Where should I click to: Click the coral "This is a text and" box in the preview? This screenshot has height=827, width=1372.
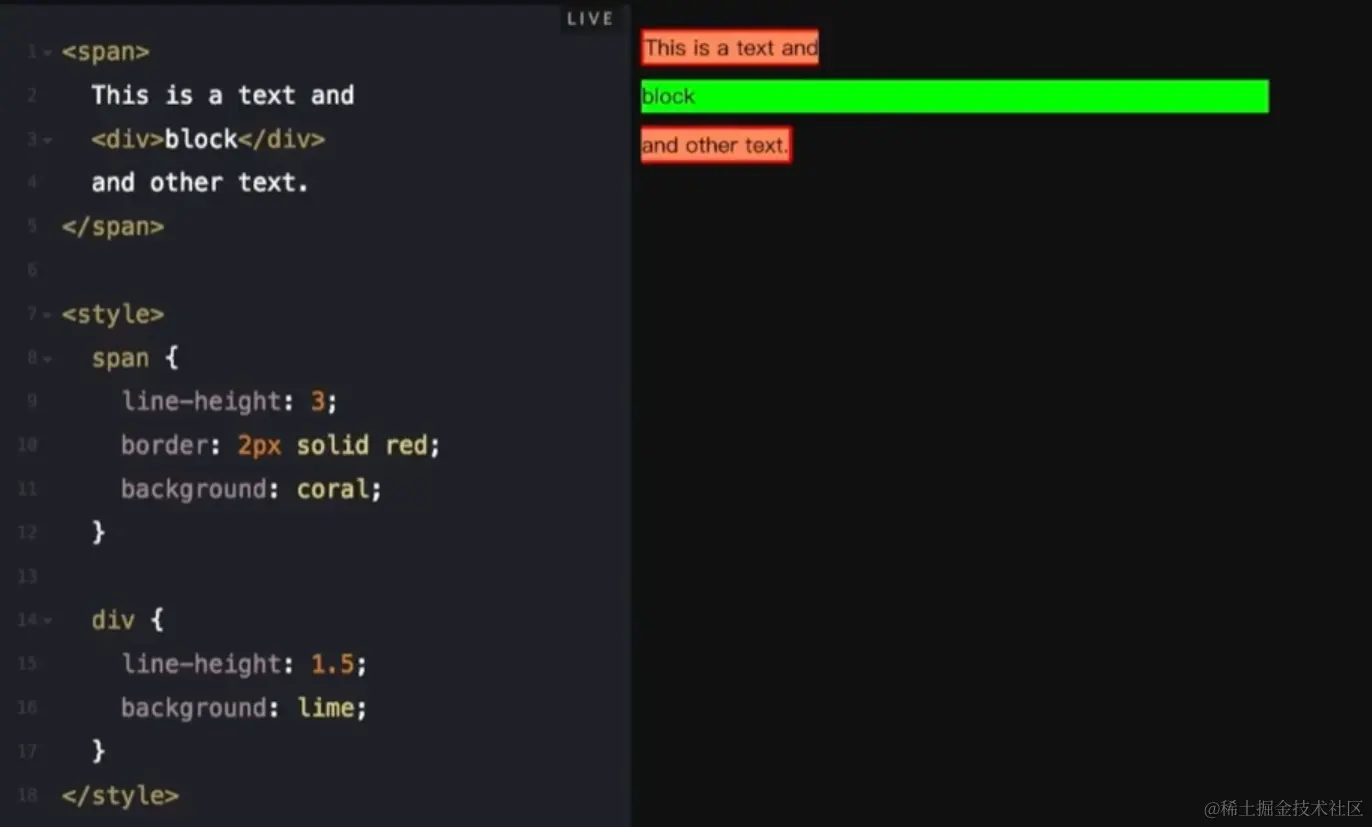[x=730, y=47]
